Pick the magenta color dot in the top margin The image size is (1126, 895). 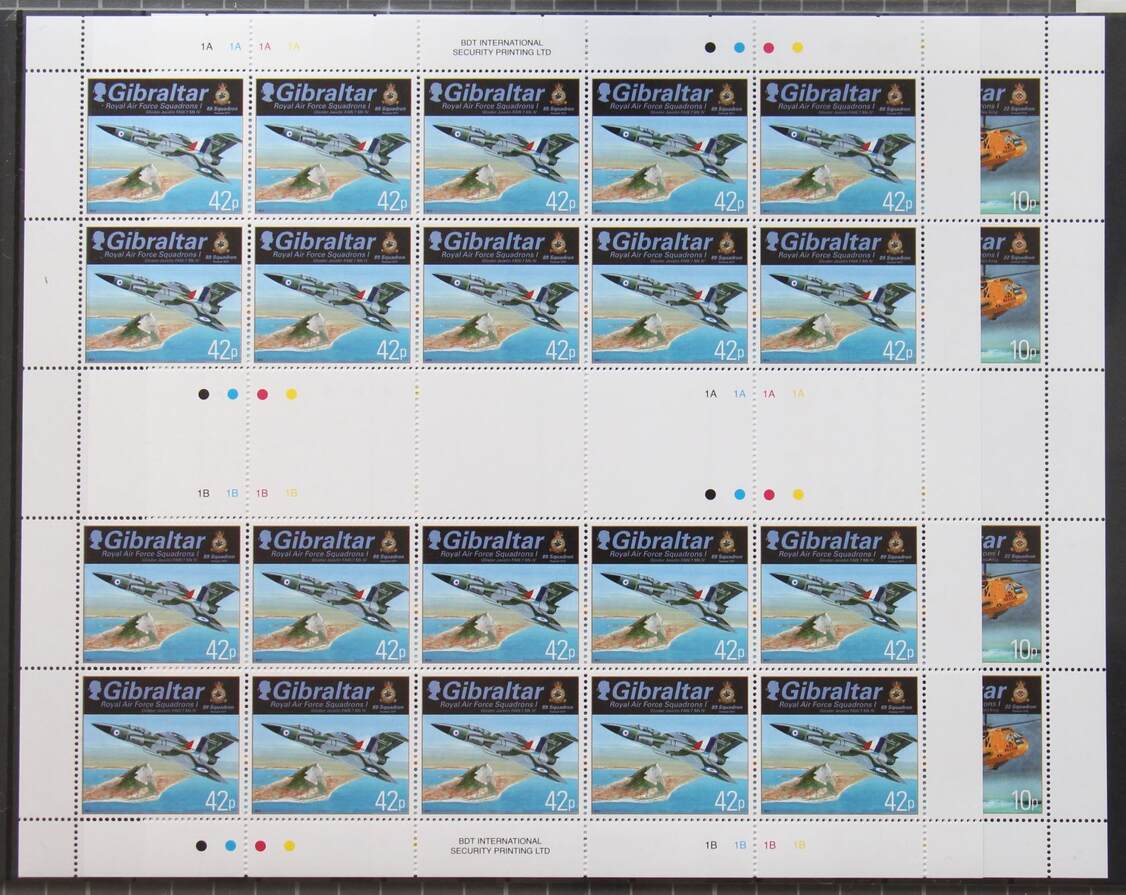pos(768,47)
